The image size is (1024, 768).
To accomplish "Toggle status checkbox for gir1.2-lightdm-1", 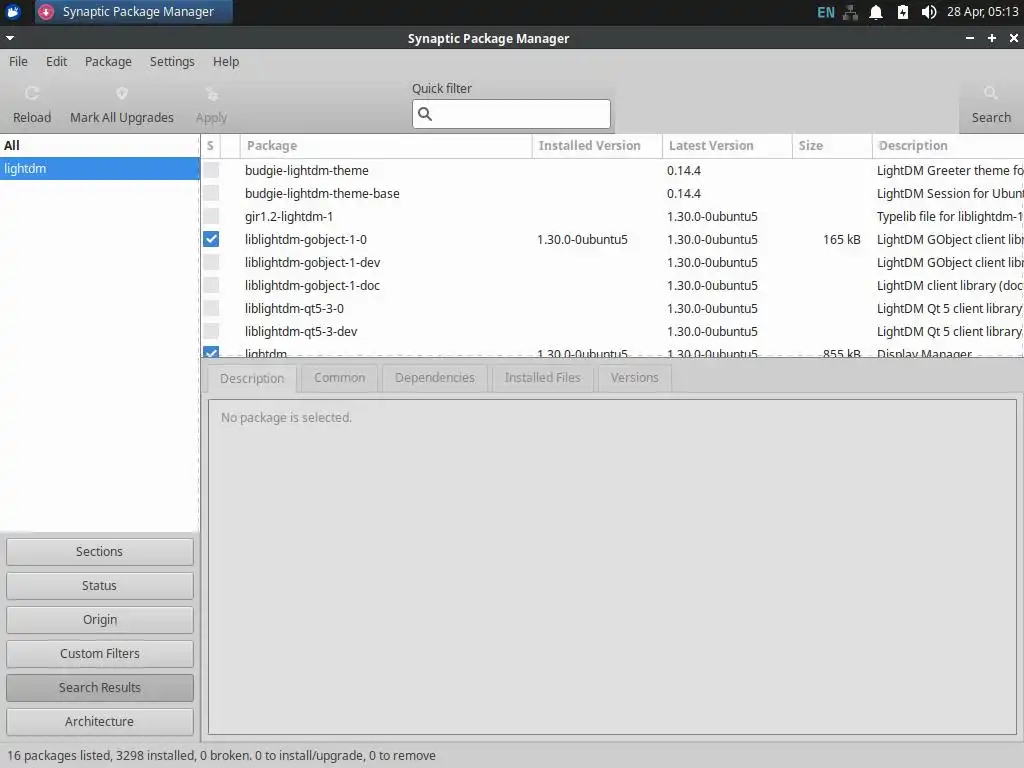I will click(211, 216).
